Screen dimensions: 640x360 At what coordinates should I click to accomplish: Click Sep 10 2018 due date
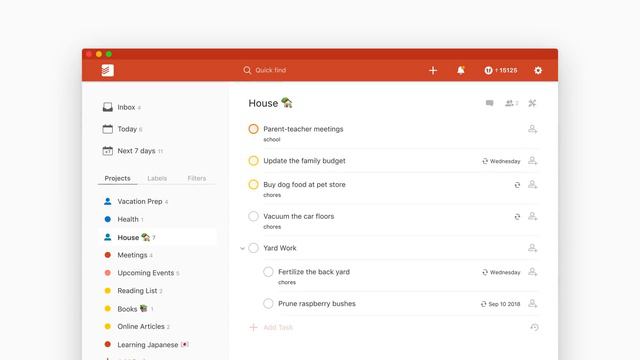(x=500, y=304)
